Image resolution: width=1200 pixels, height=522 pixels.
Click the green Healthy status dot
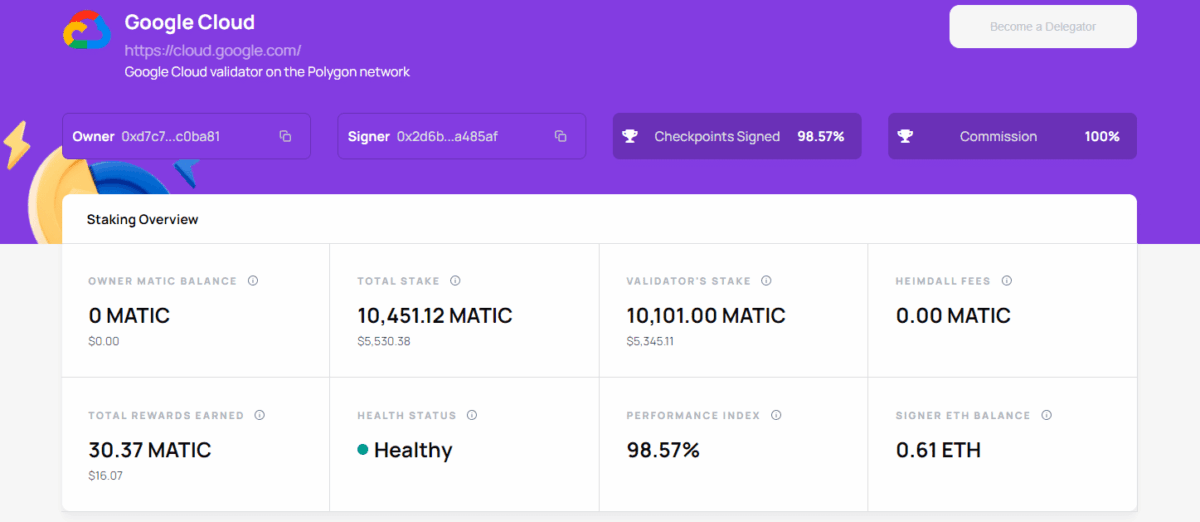pos(363,450)
